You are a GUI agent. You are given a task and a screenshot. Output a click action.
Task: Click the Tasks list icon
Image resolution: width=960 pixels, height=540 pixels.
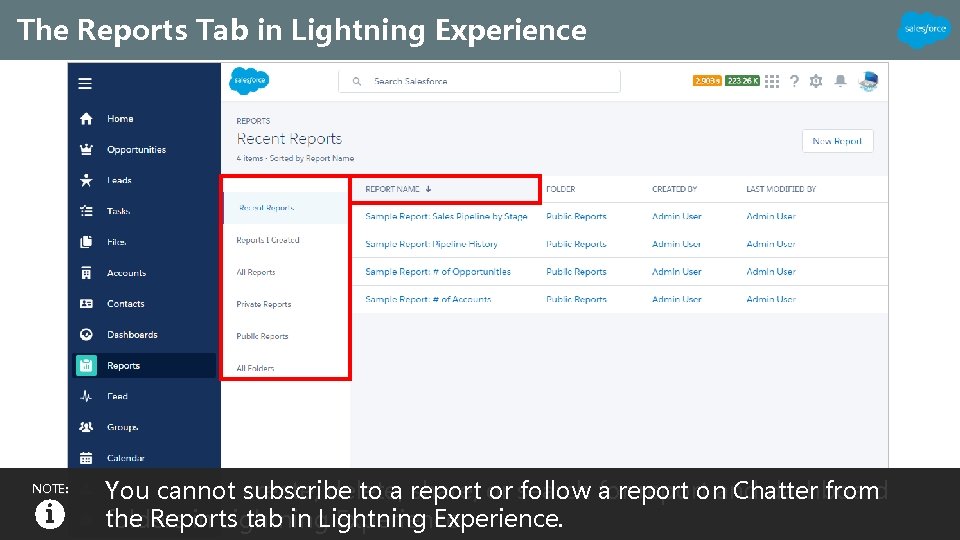click(x=86, y=211)
